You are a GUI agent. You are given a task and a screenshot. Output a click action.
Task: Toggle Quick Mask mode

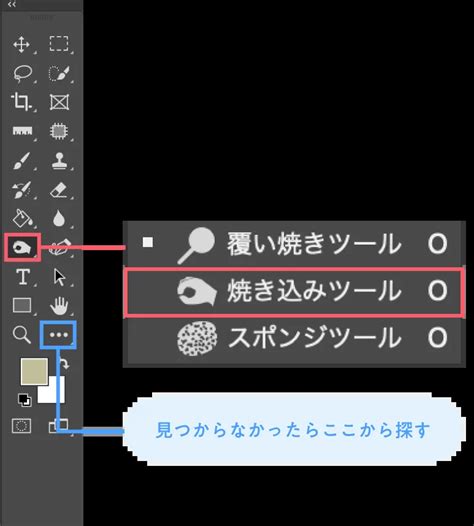pos(21,426)
